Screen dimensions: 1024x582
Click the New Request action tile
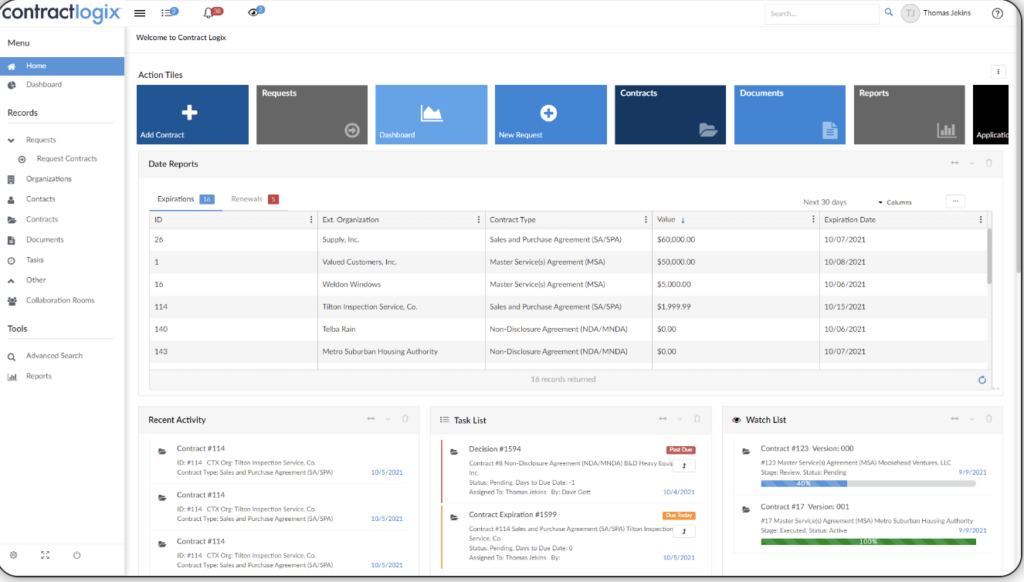(551, 114)
